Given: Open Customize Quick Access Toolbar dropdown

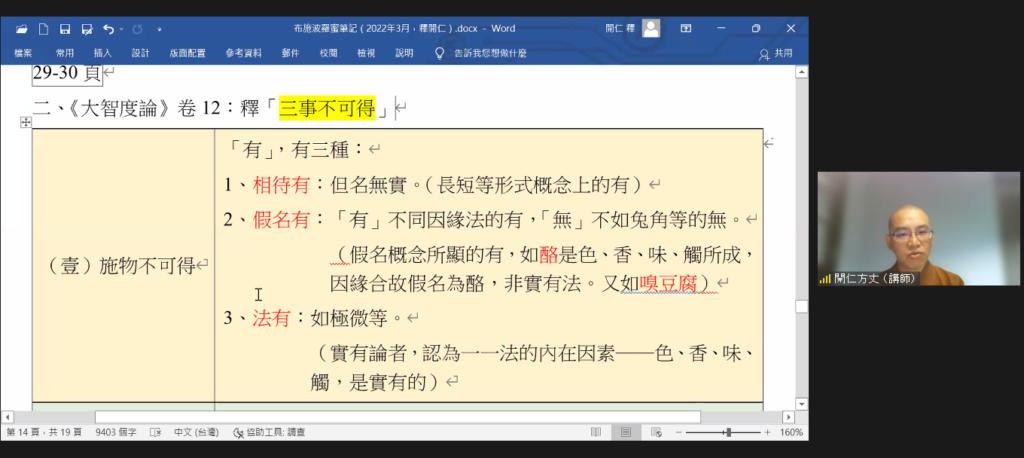Looking at the screenshot, I should click(x=160, y=29).
